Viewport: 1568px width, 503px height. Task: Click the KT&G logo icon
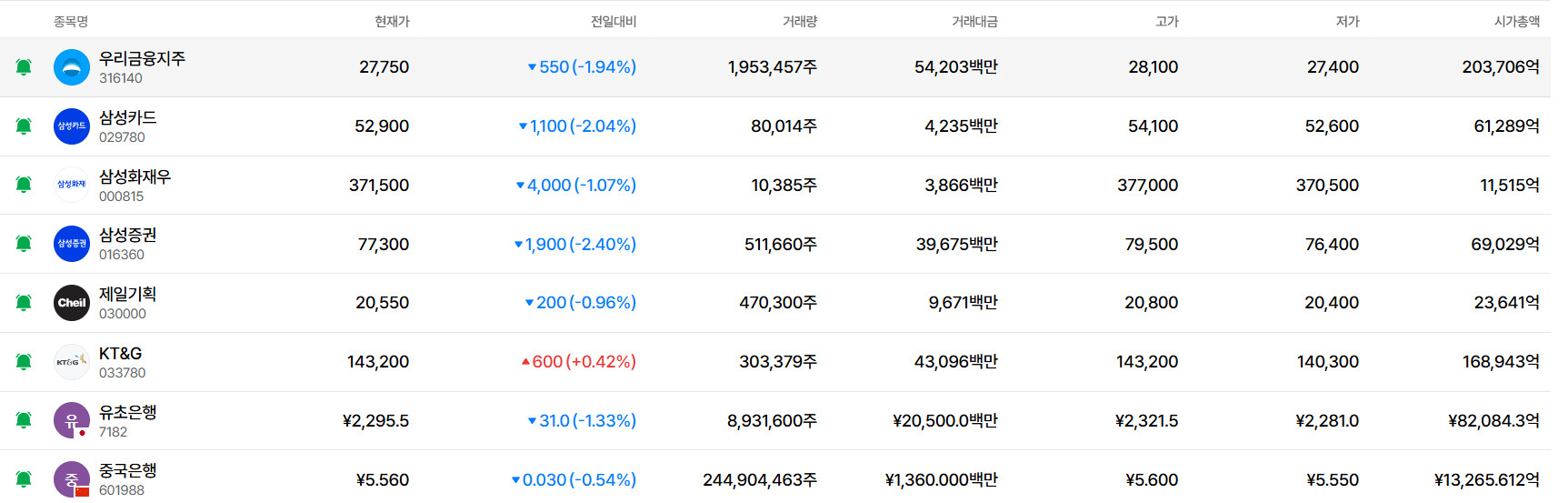click(x=72, y=362)
